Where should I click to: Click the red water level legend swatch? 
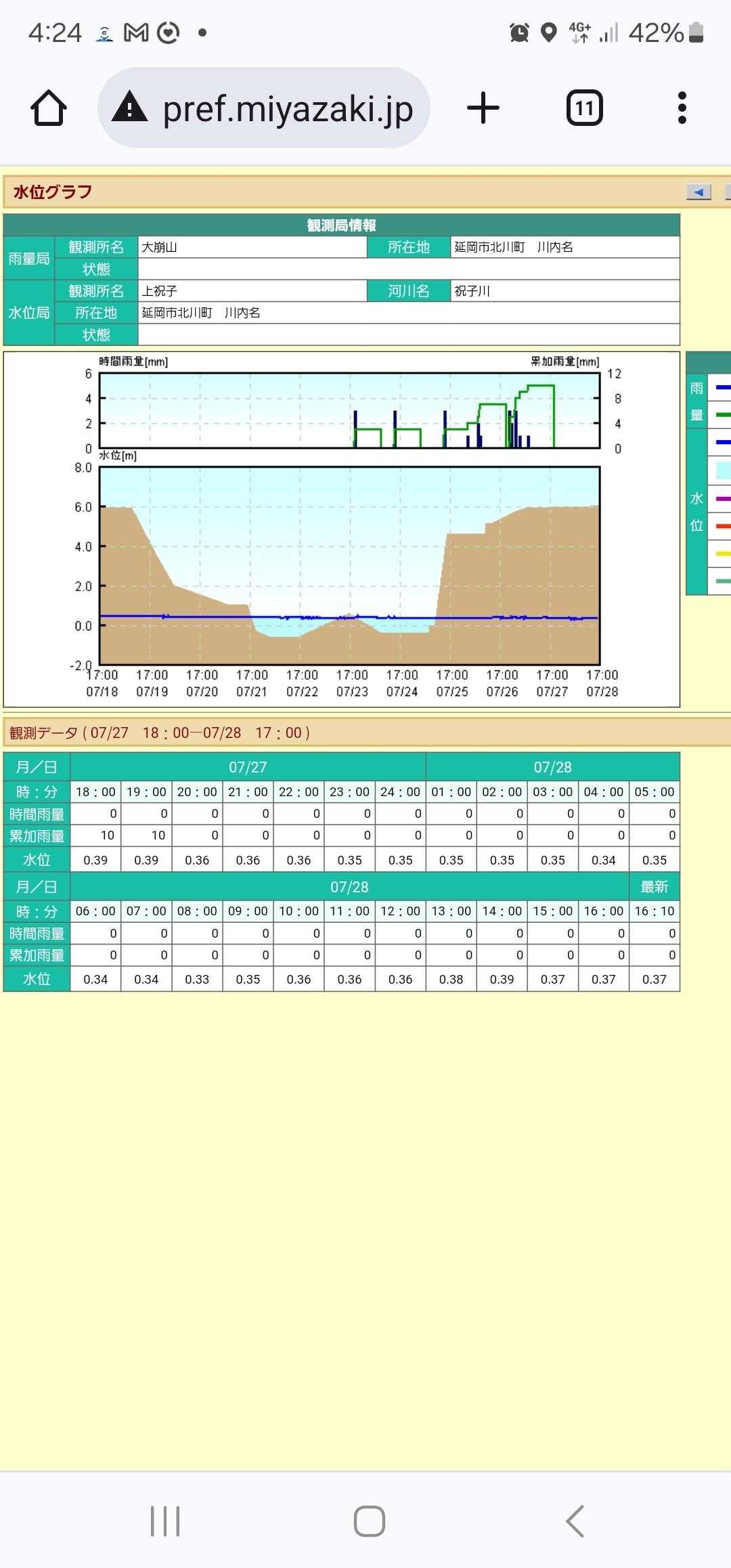pyautogui.click(x=722, y=526)
